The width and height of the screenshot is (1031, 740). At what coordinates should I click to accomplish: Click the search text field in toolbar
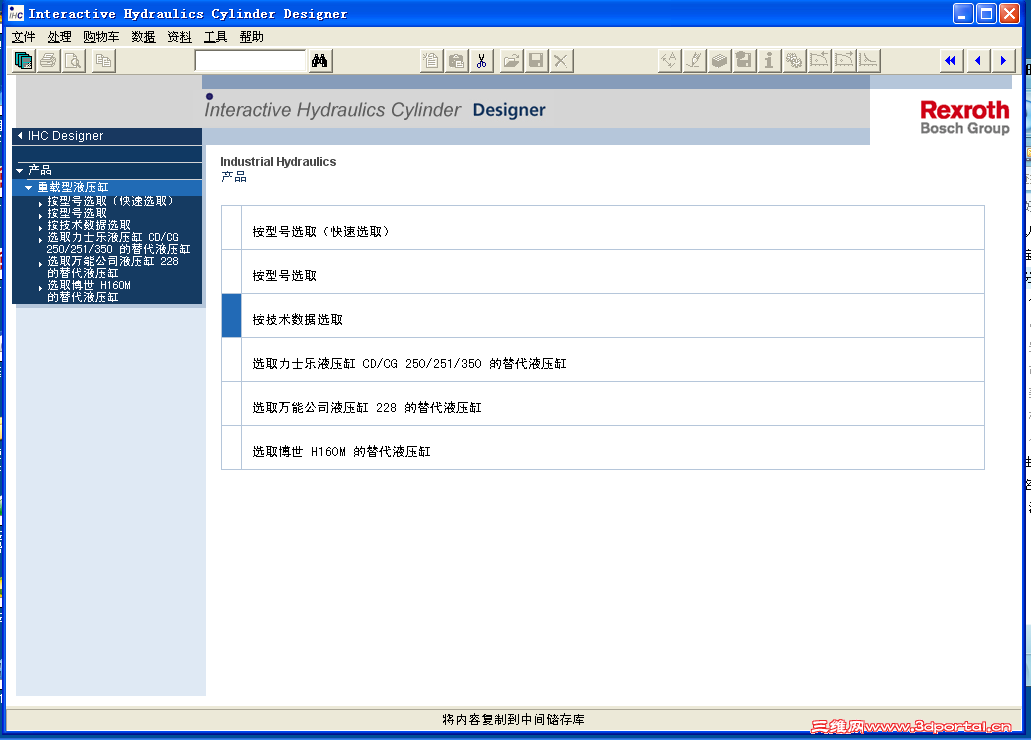(x=251, y=61)
